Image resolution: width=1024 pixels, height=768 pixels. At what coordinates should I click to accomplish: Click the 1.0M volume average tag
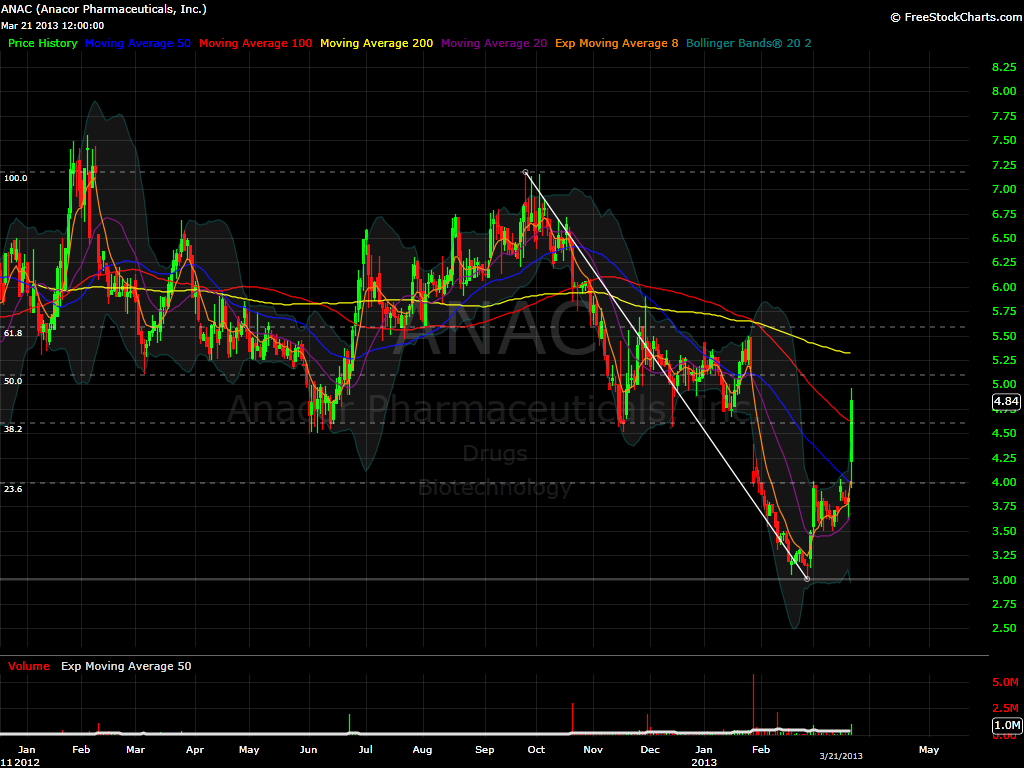1007,725
